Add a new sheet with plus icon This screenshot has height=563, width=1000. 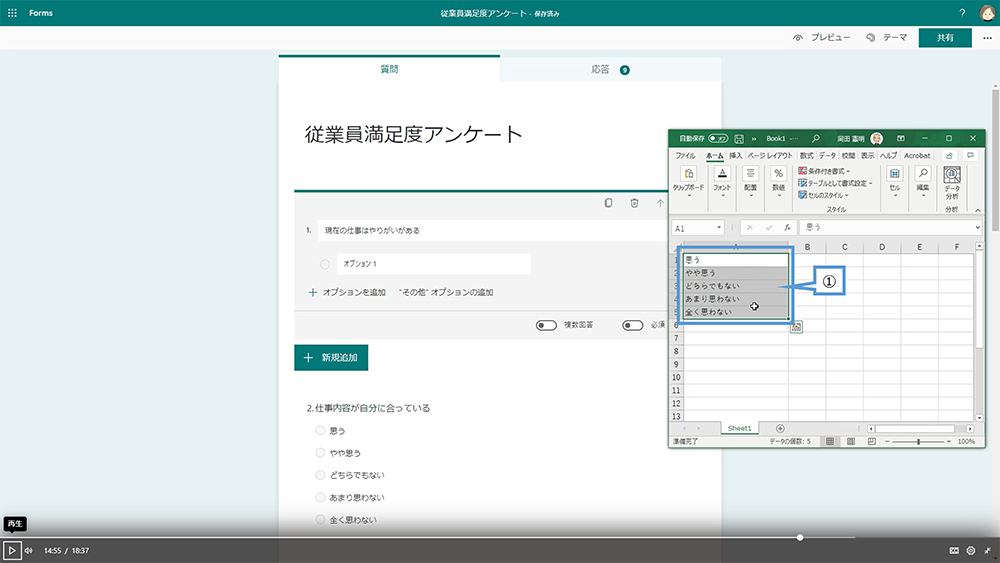(x=780, y=428)
